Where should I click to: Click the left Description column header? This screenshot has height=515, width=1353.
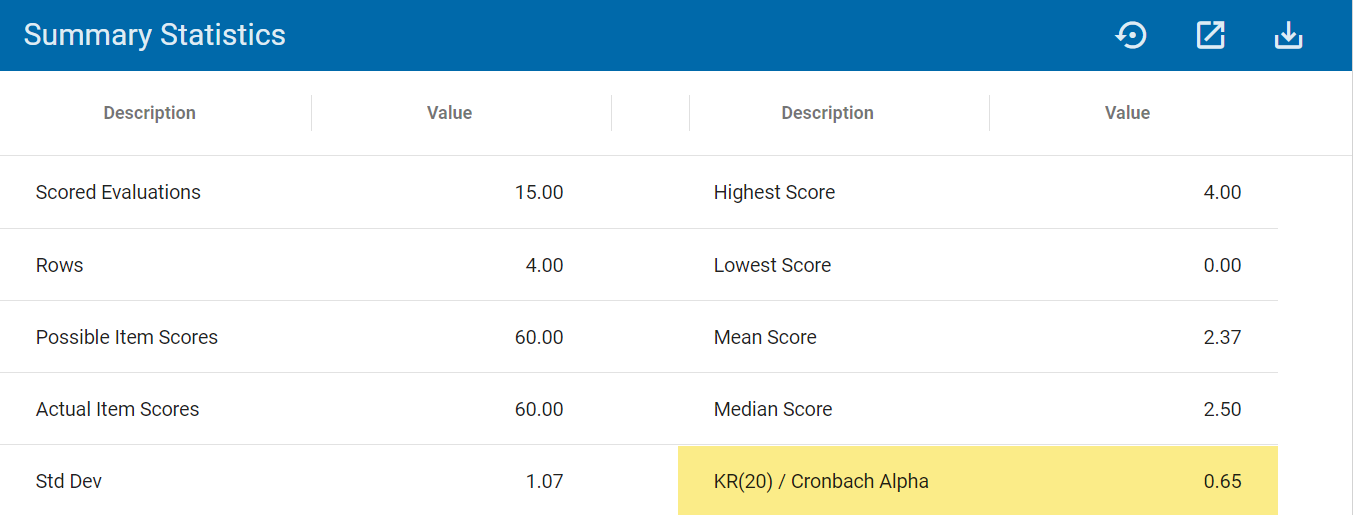click(150, 113)
